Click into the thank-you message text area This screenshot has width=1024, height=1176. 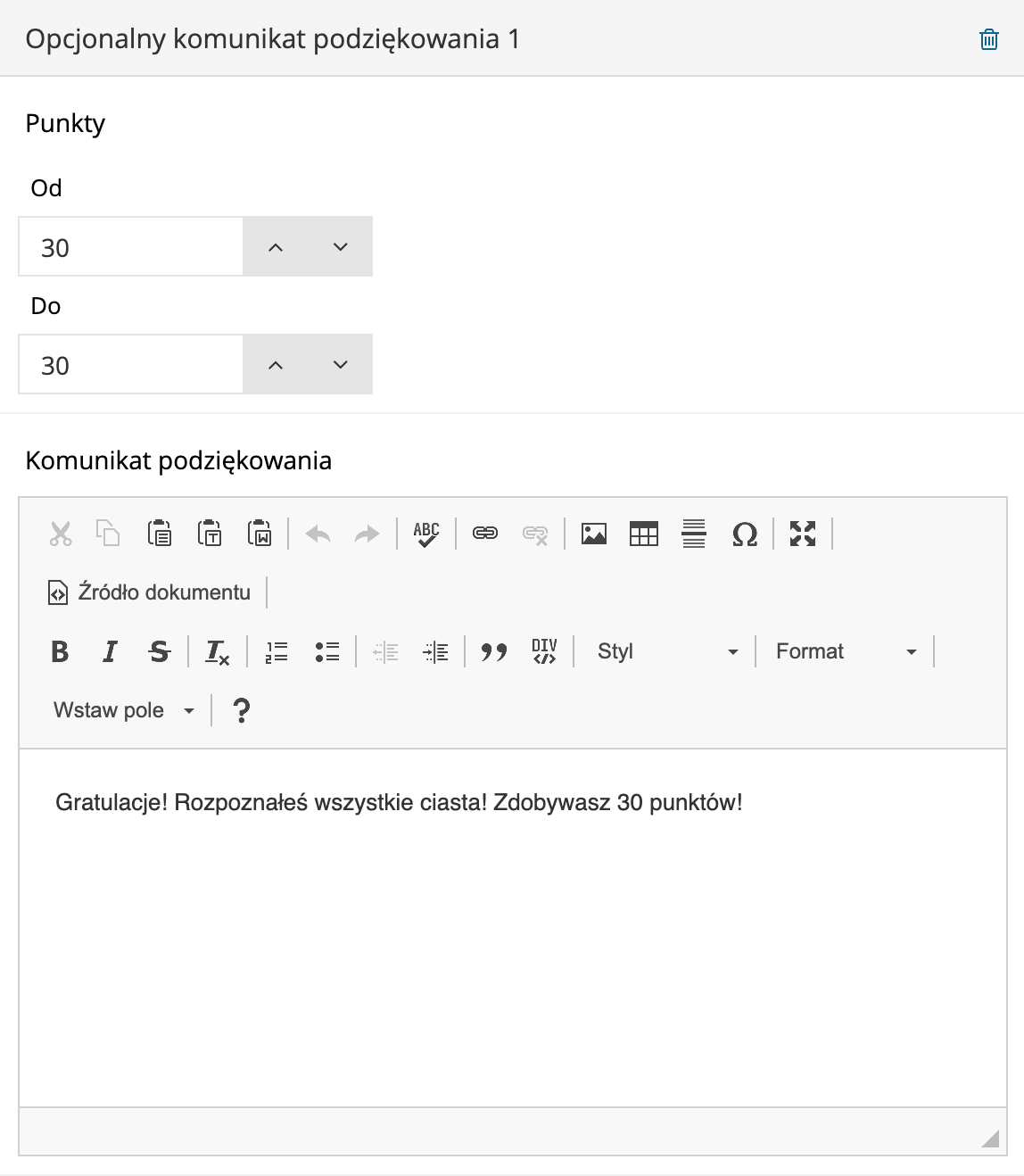click(513, 928)
